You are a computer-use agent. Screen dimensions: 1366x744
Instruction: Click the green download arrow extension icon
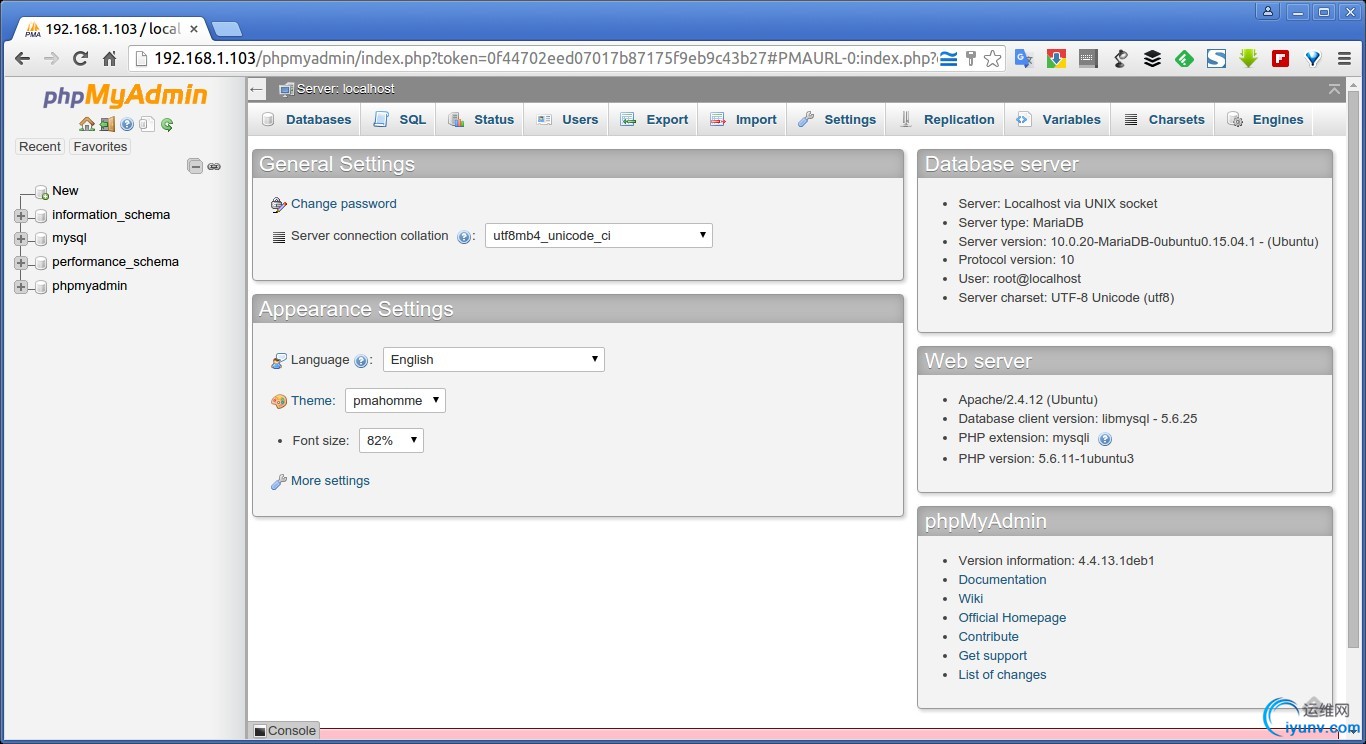point(1248,59)
